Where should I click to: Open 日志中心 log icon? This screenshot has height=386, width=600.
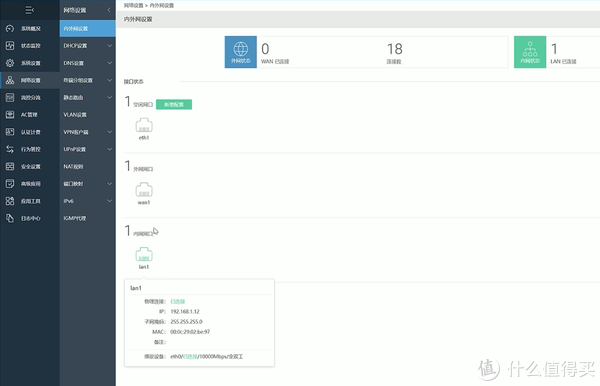[x=10, y=218]
